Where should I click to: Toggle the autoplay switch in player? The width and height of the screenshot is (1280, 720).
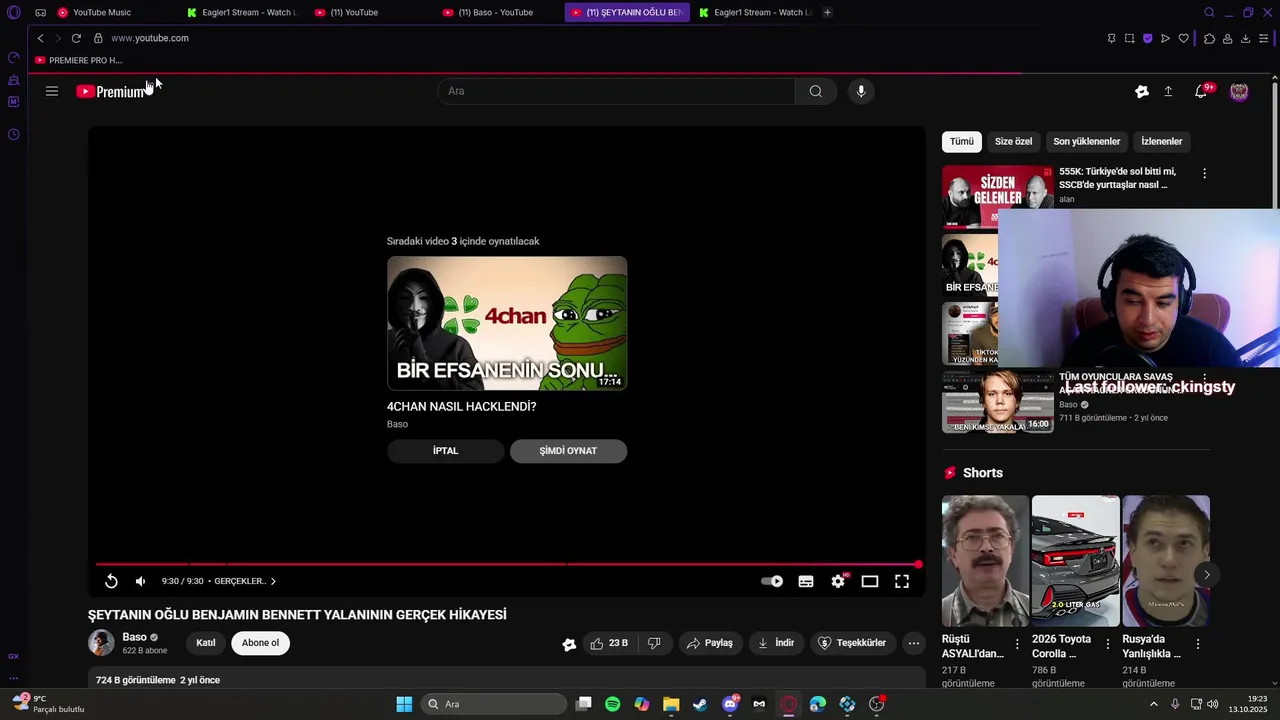[772, 581]
